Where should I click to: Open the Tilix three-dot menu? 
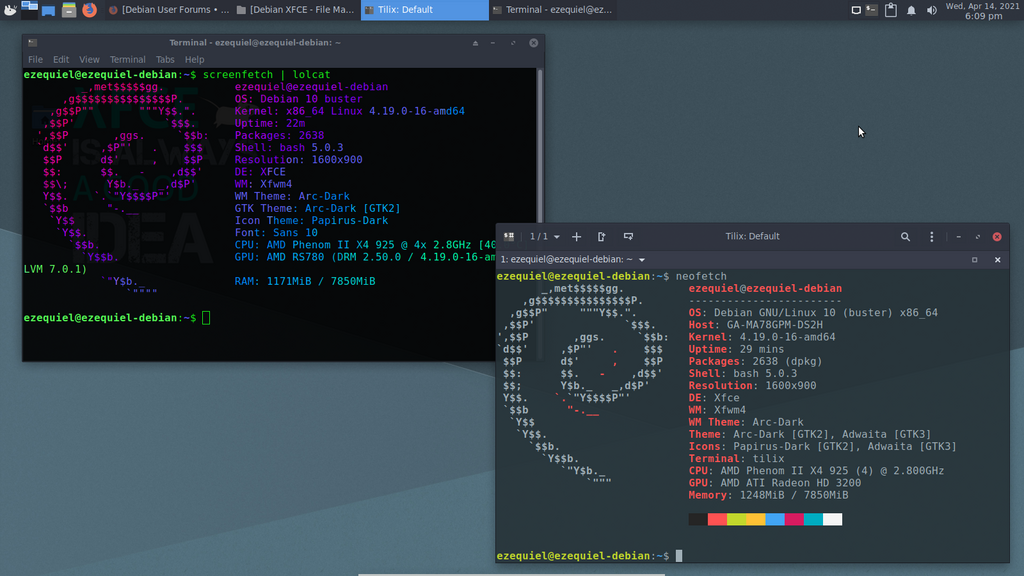(932, 237)
